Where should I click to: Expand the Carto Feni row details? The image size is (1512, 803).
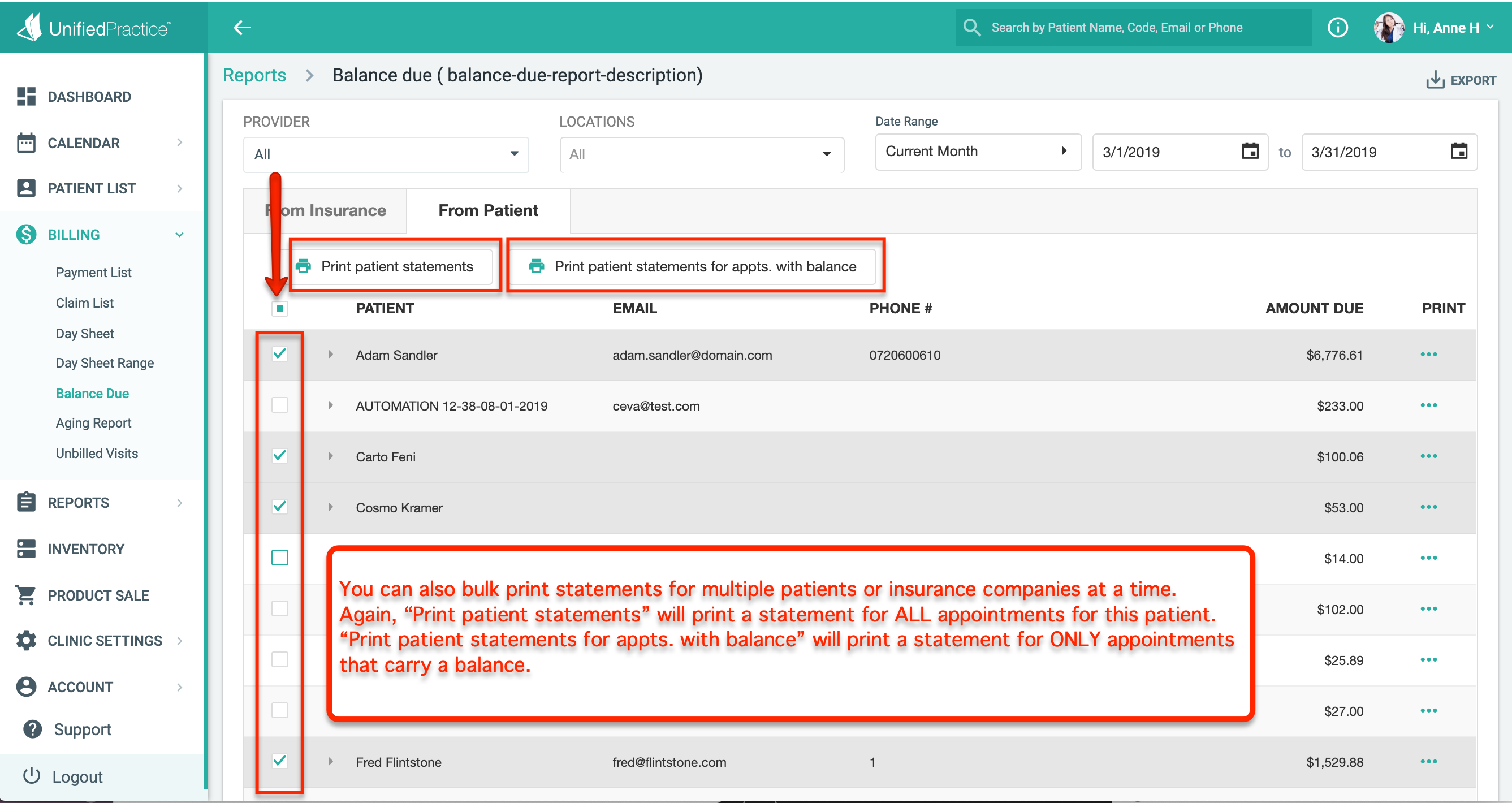tap(330, 456)
